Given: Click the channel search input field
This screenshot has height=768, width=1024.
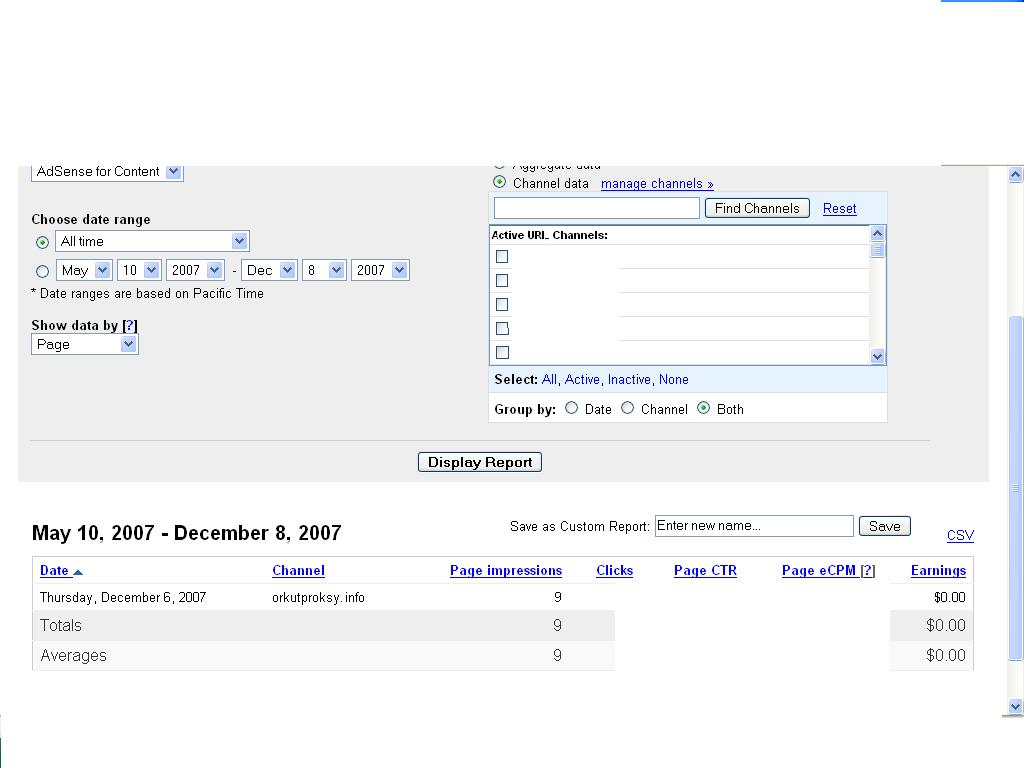Looking at the screenshot, I should click(x=597, y=208).
